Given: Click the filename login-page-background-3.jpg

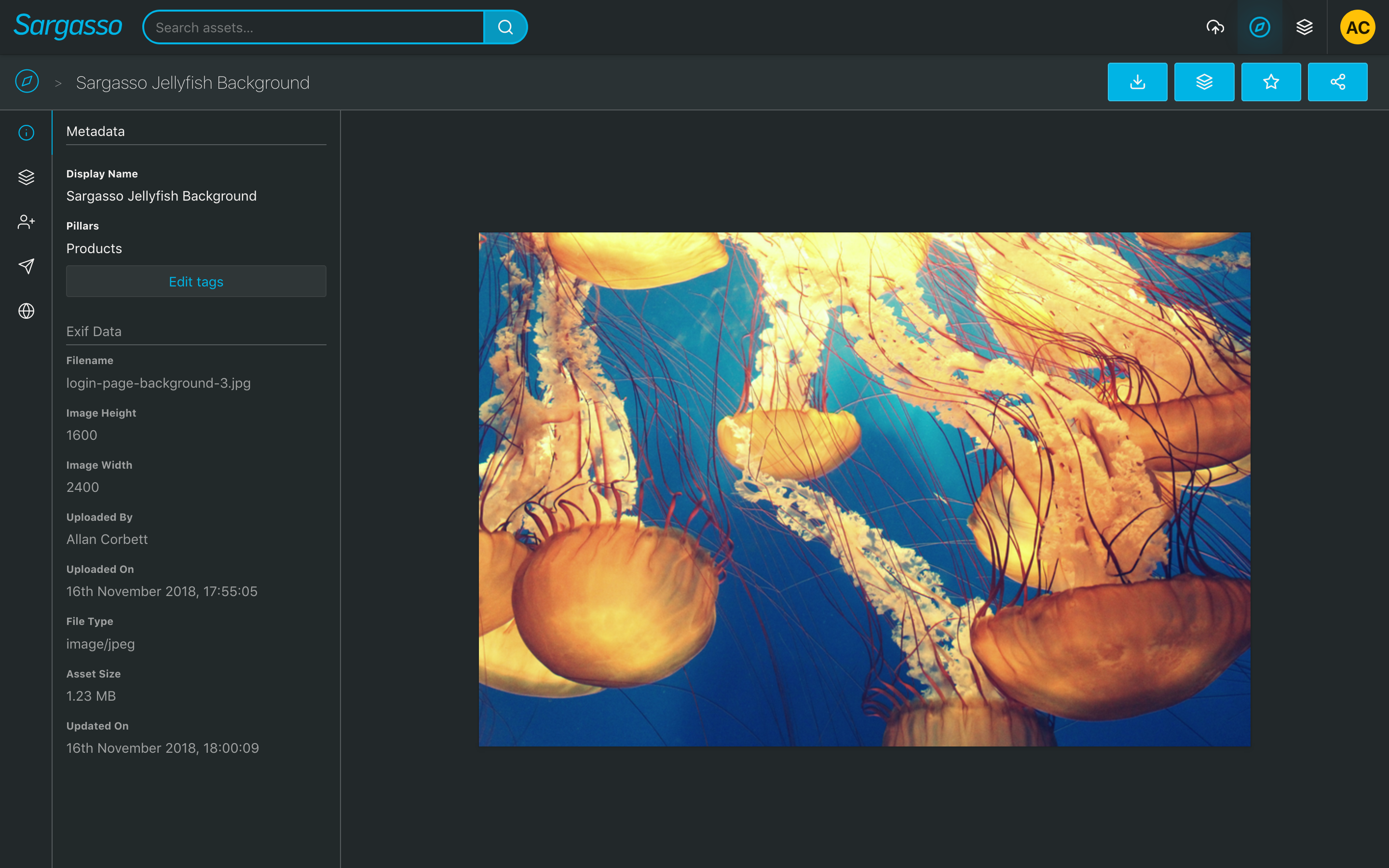Looking at the screenshot, I should (158, 383).
